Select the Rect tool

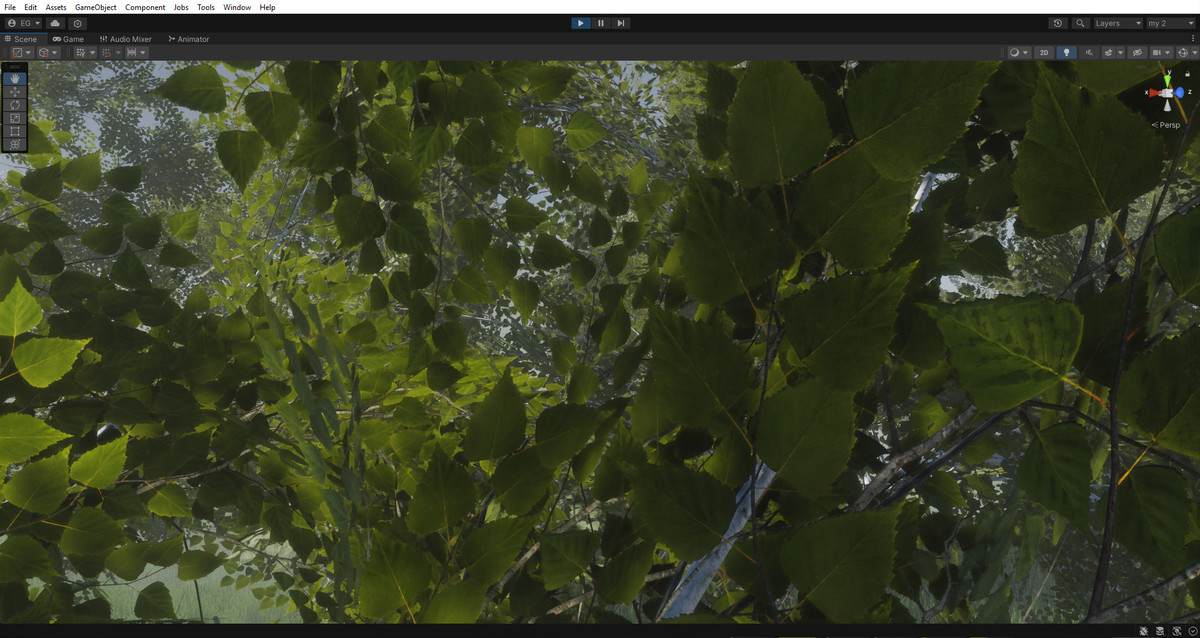(x=15, y=131)
